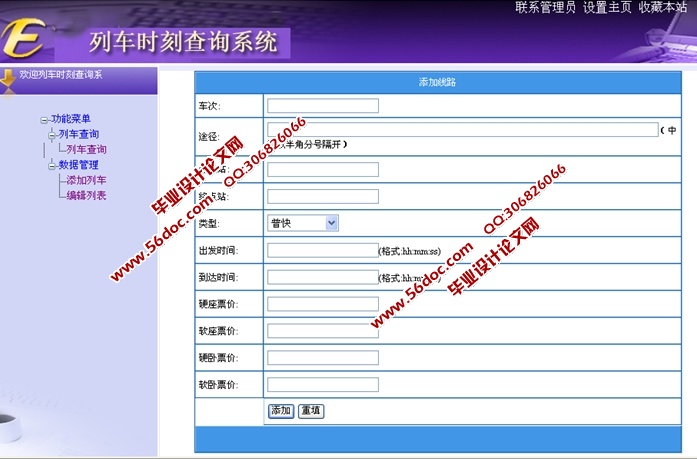This screenshot has height=459, width=697.
Task: Focus the 出发时间 input field
Action: coord(323,250)
